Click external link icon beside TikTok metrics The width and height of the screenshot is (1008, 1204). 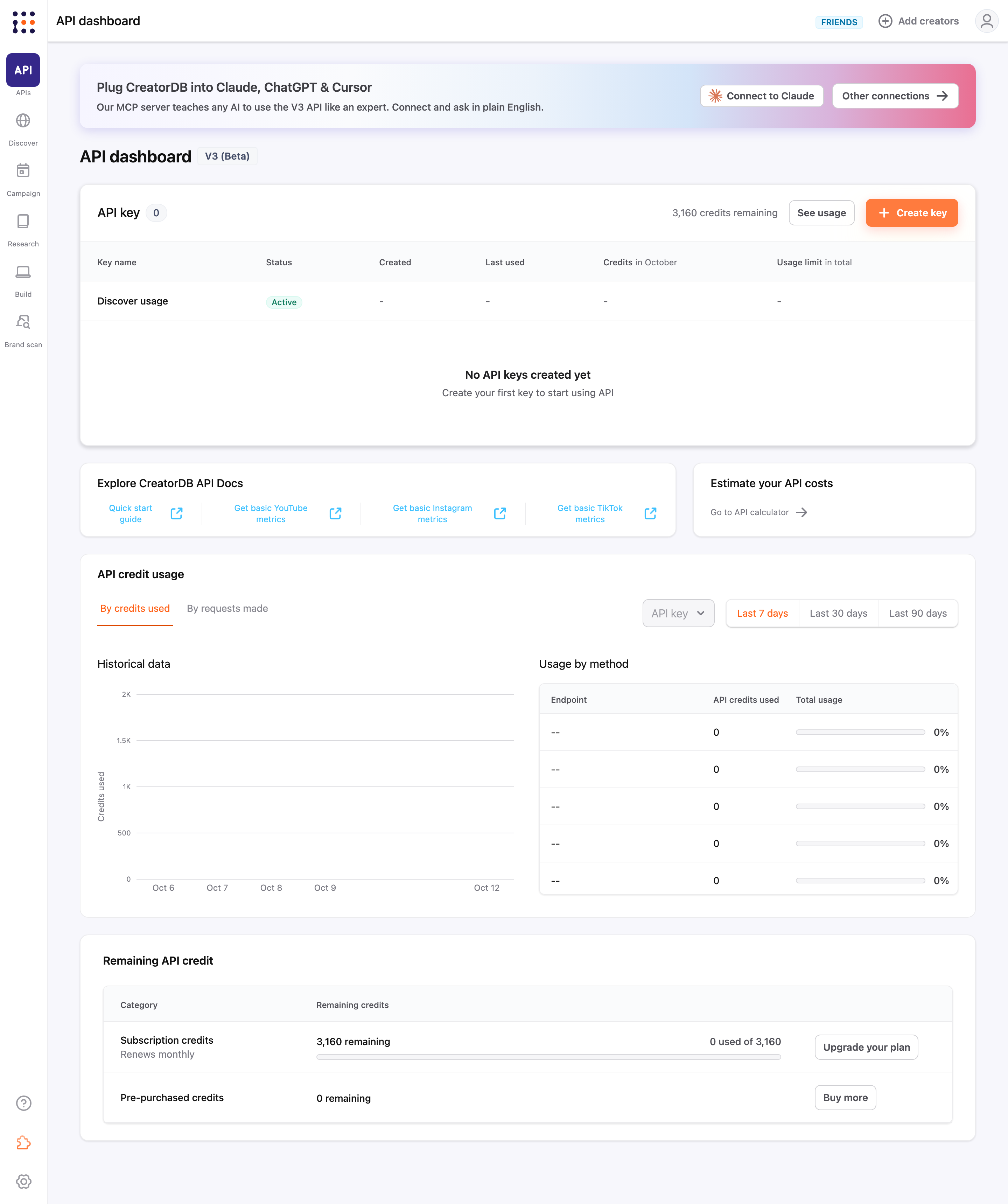click(650, 513)
